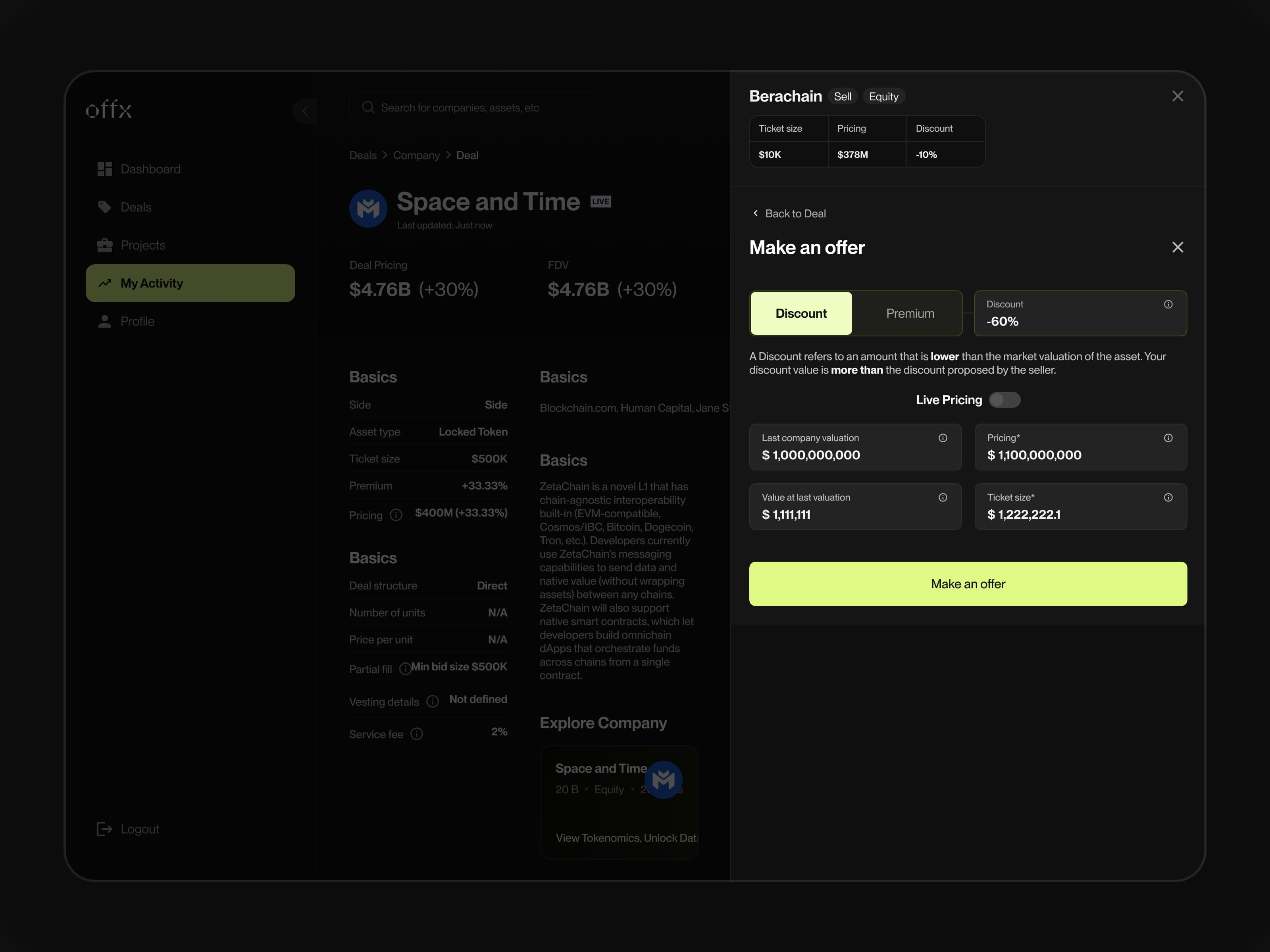1270x952 pixels.
Task: Open Profile in the sidebar
Action: point(190,321)
